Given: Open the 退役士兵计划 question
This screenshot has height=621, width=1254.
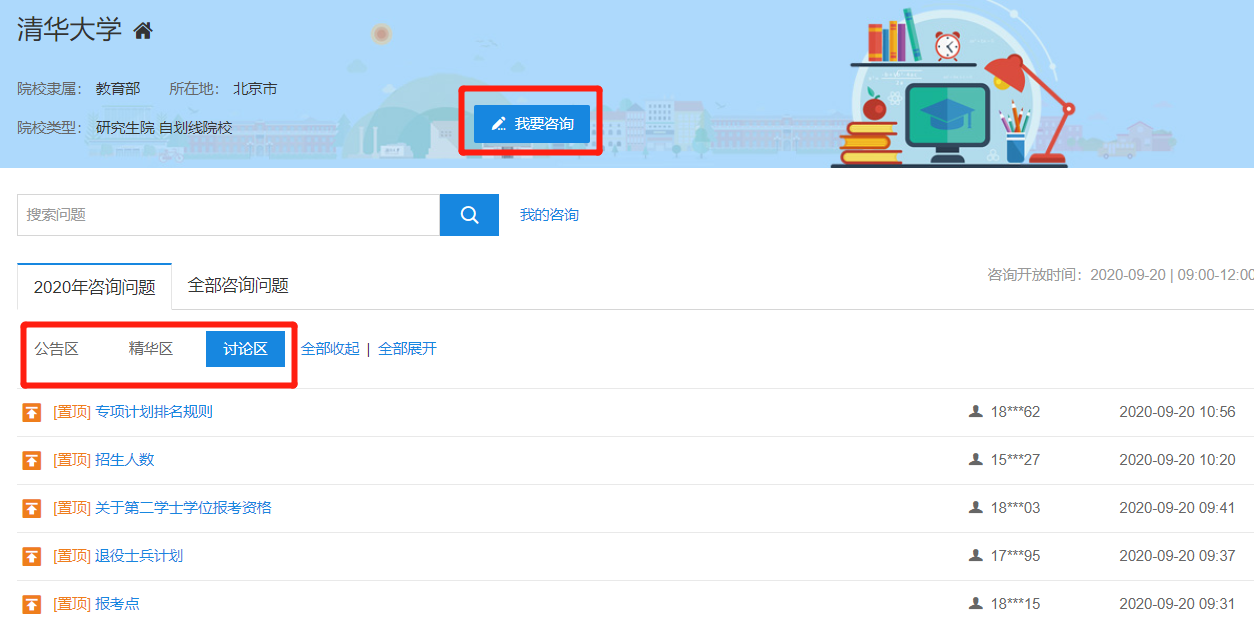Looking at the screenshot, I should (139, 556).
